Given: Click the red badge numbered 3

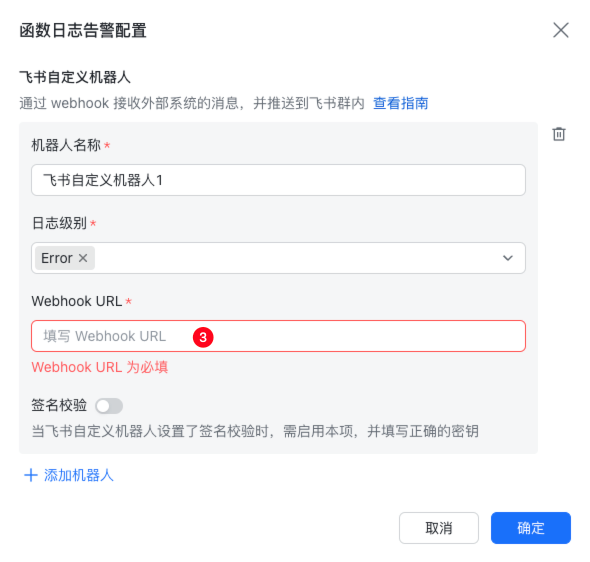Looking at the screenshot, I should pos(203,337).
